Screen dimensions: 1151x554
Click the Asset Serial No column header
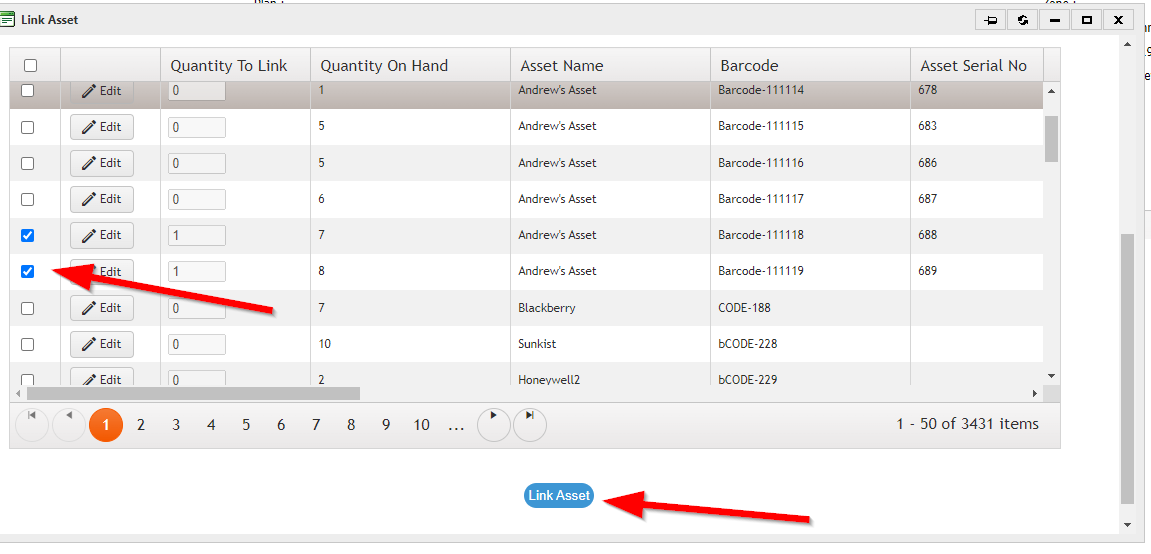coord(977,65)
